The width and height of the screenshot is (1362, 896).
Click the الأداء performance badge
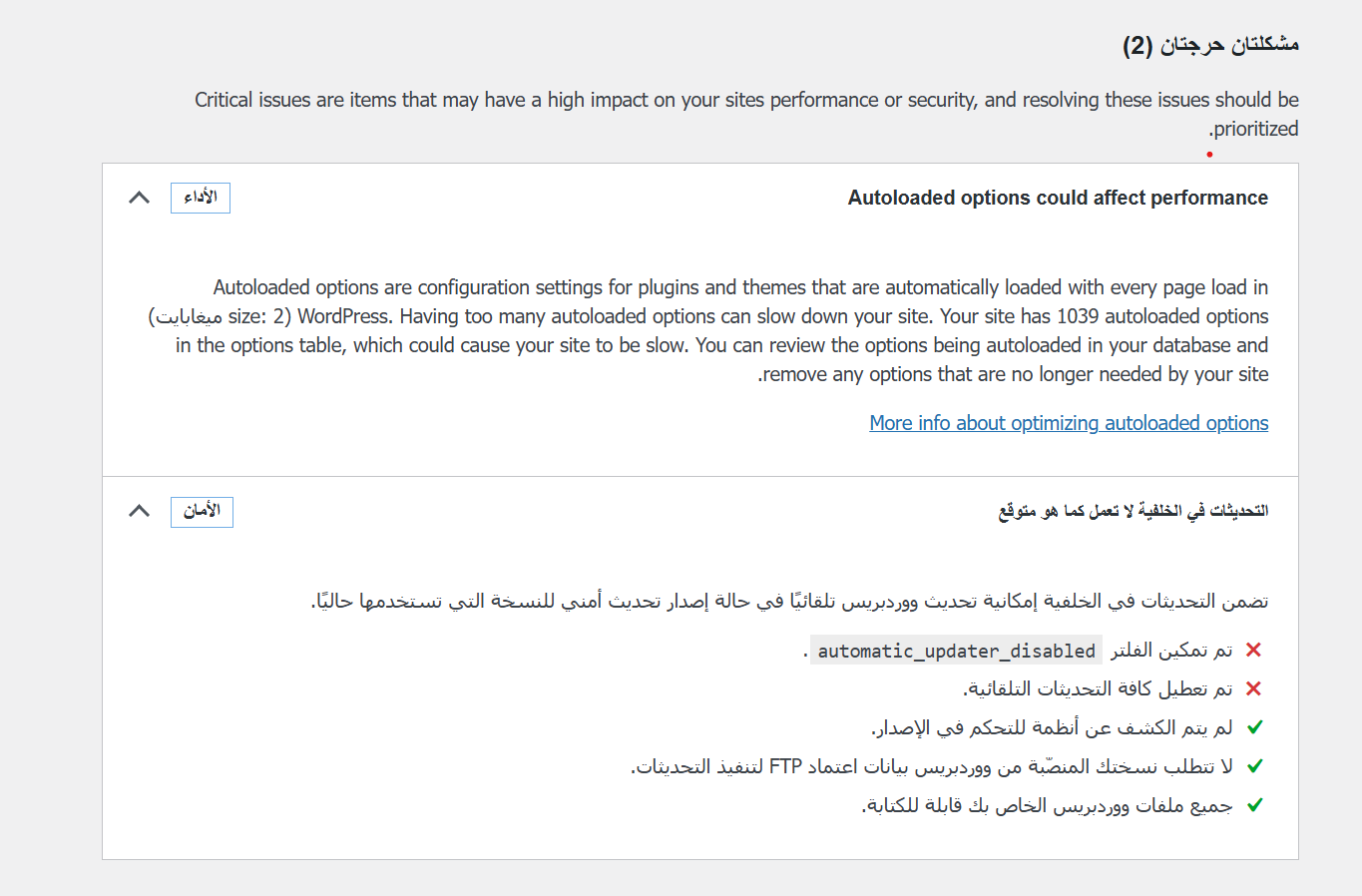point(201,198)
